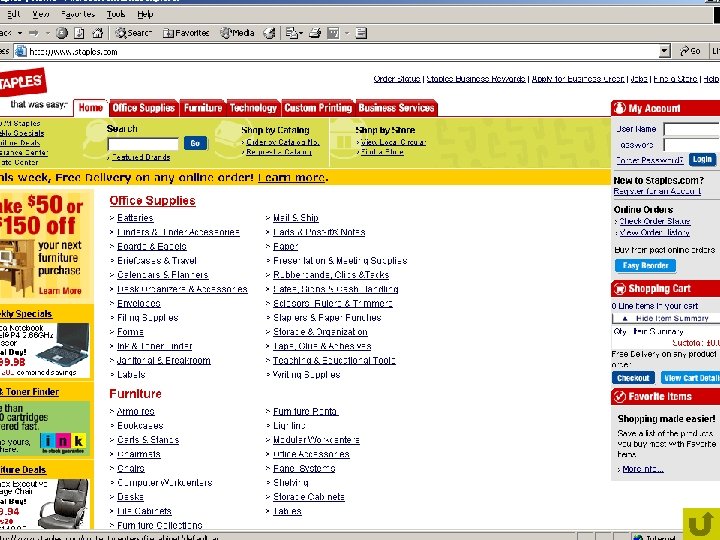Click the furniture promo Learn More link
720x540 pixels.
point(60,291)
